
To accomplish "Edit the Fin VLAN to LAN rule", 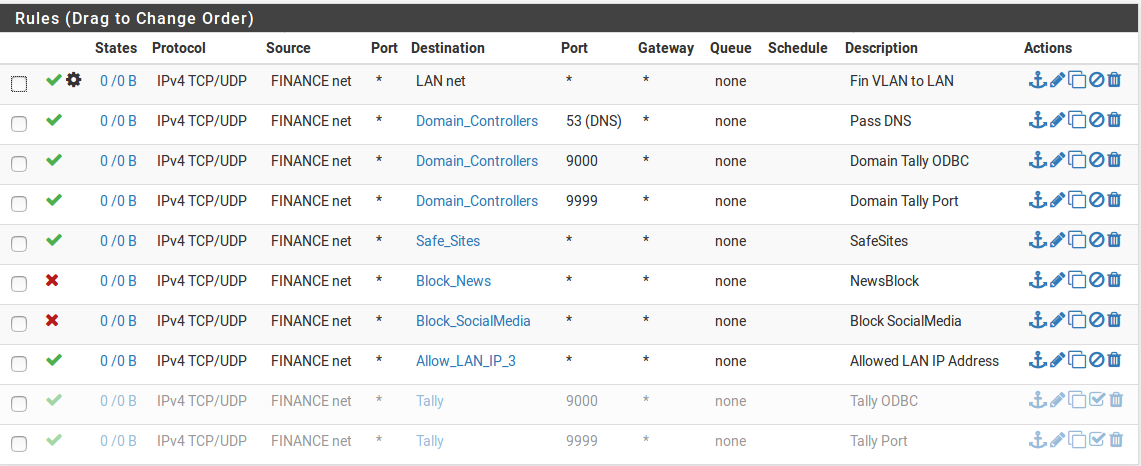I will pyautogui.click(x=1057, y=80).
